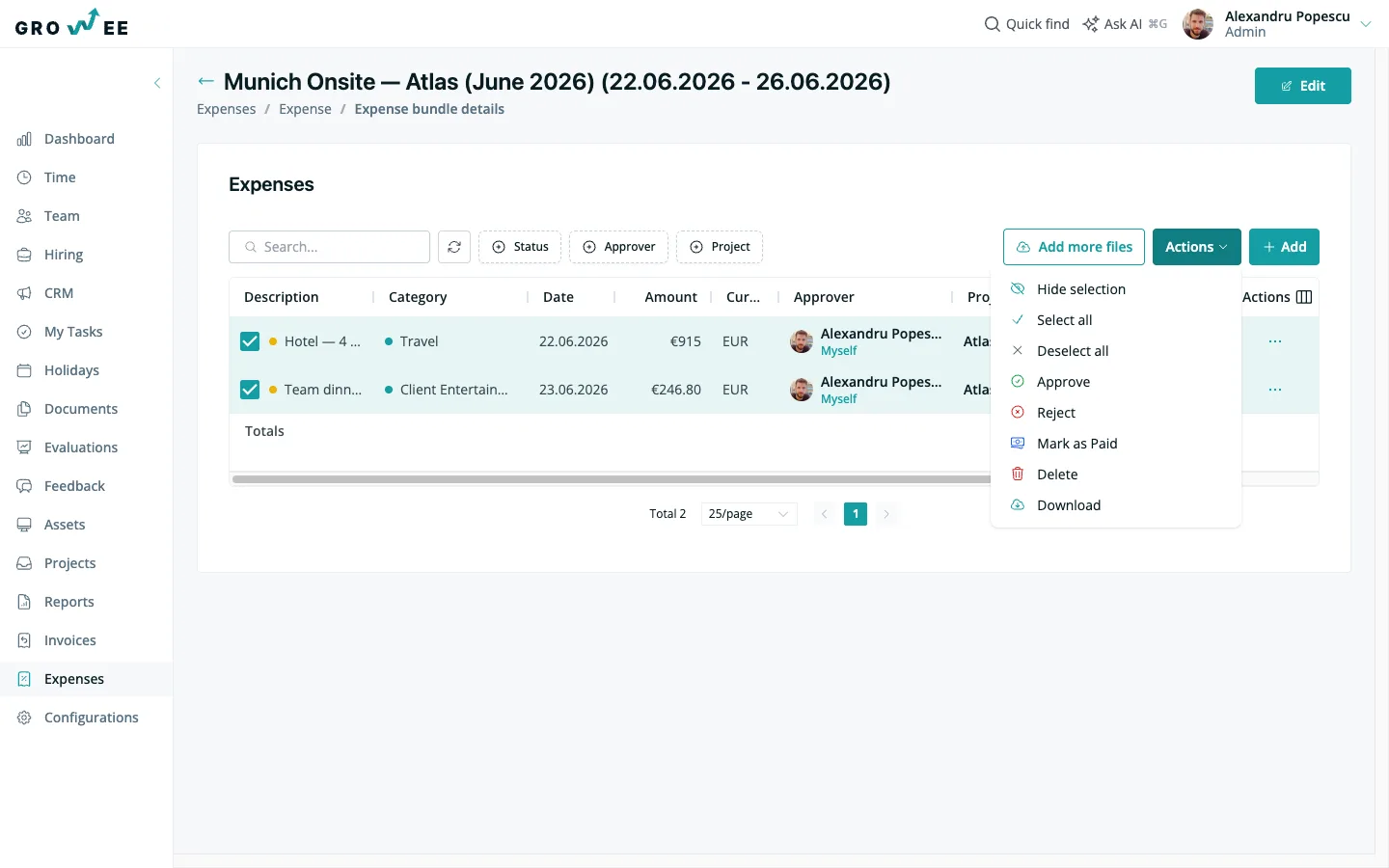Open Quick find search
The width and height of the screenshot is (1389, 868).
coord(1026,24)
